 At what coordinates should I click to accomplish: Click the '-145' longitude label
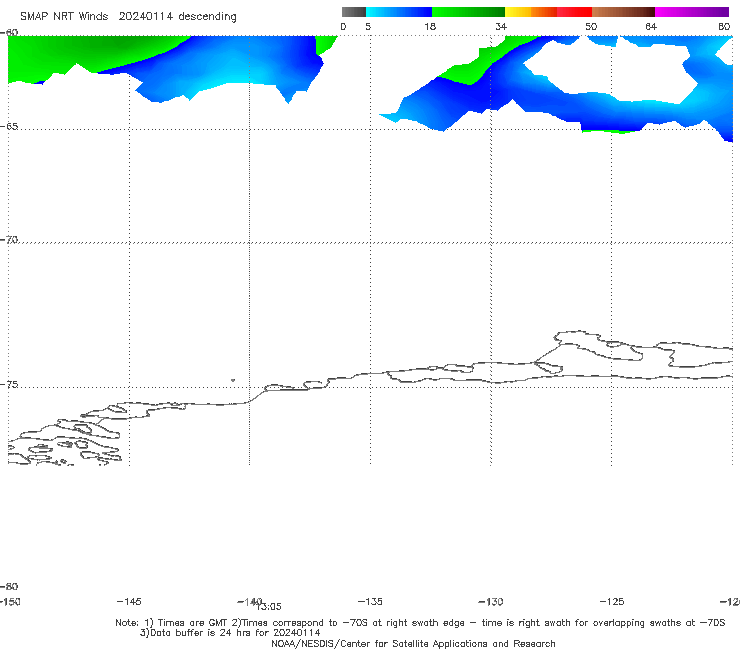pyautogui.click(x=129, y=601)
